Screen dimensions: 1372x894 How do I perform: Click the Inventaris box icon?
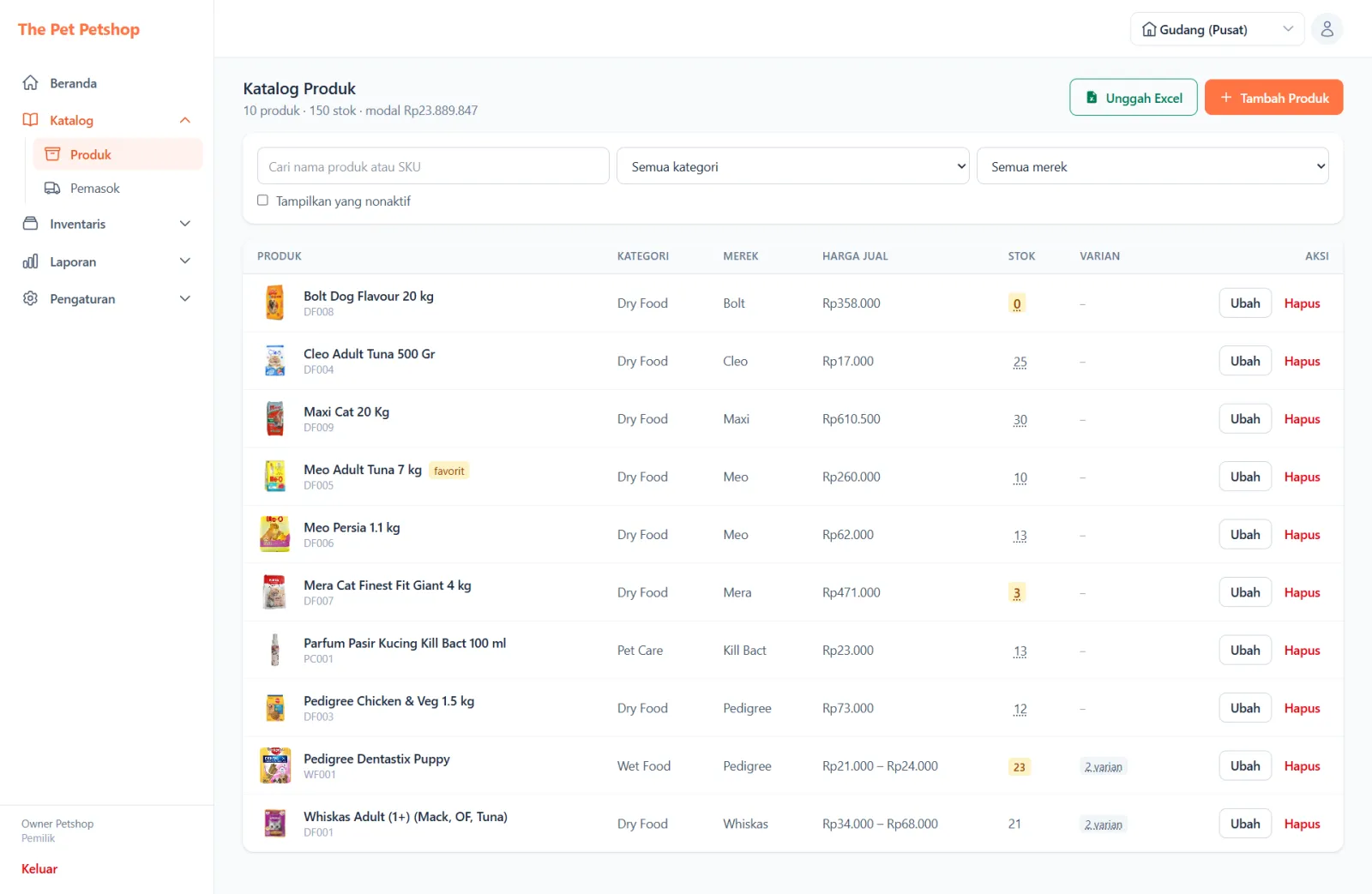(x=30, y=224)
